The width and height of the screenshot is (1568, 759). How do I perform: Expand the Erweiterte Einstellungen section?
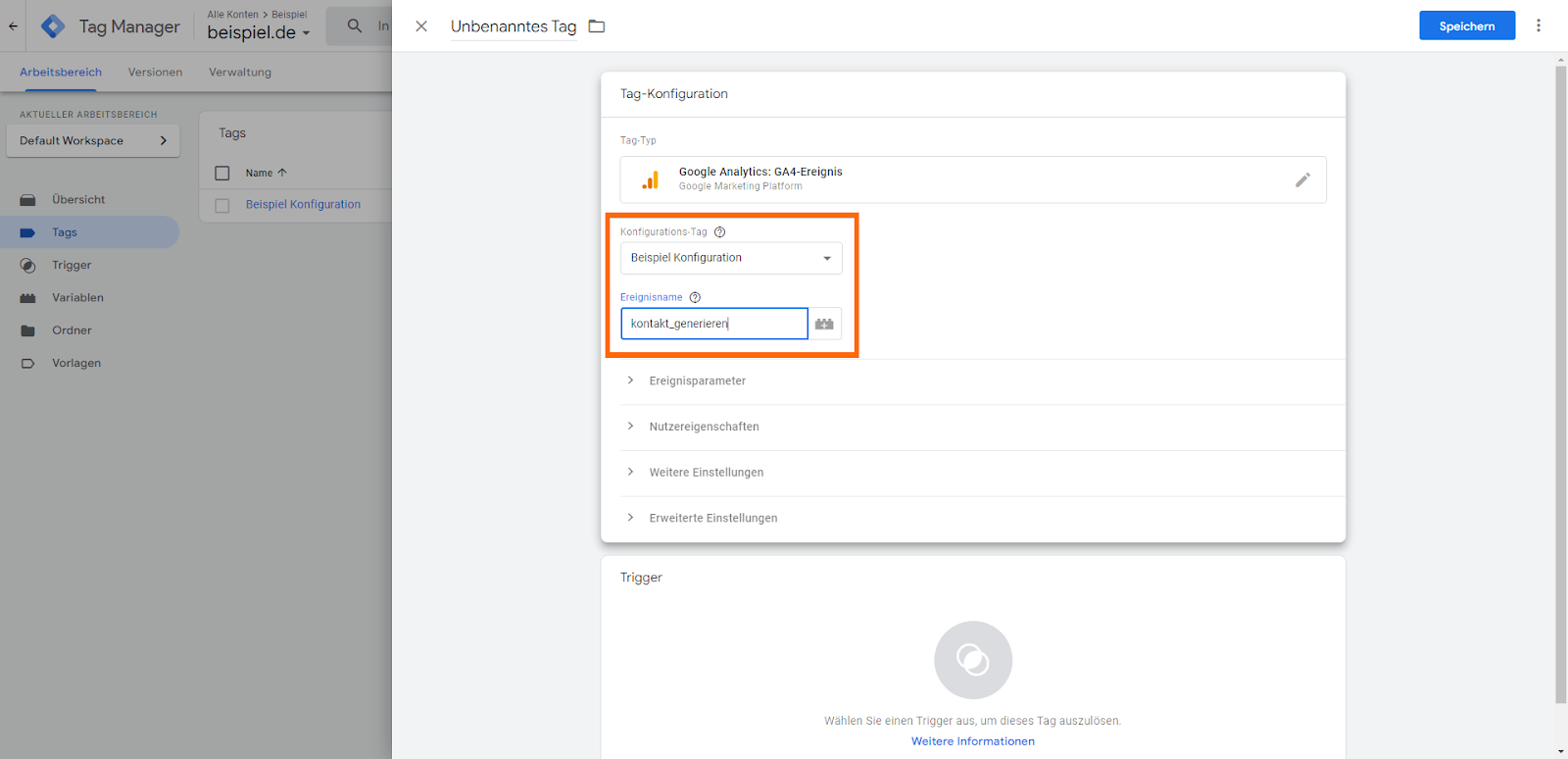[712, 518]
